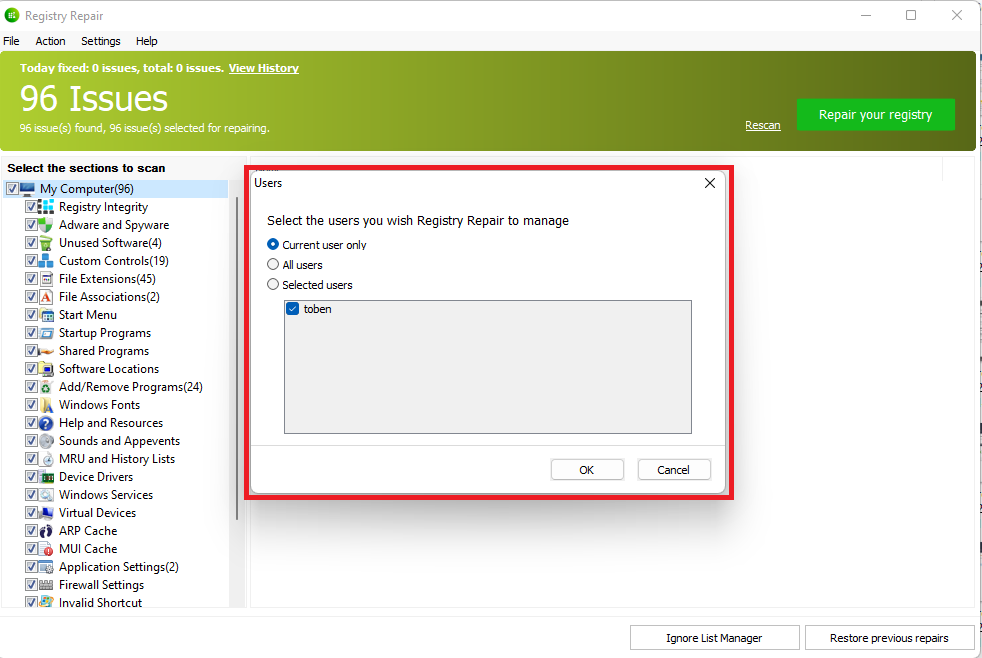
Task: Select the Help and Resources icon
Action: 46,423
